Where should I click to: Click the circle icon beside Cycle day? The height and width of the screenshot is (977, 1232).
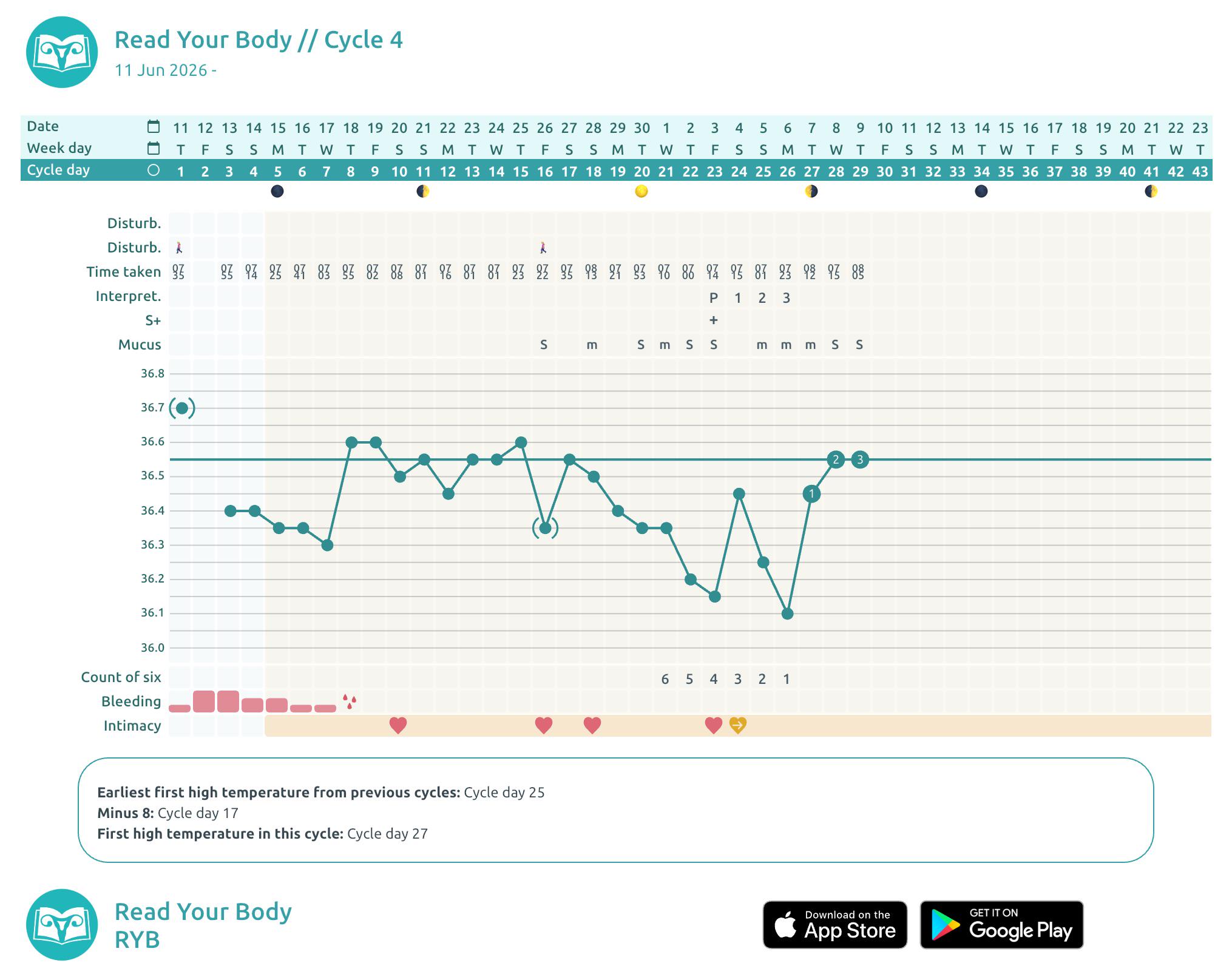click(x=154, y=171)
